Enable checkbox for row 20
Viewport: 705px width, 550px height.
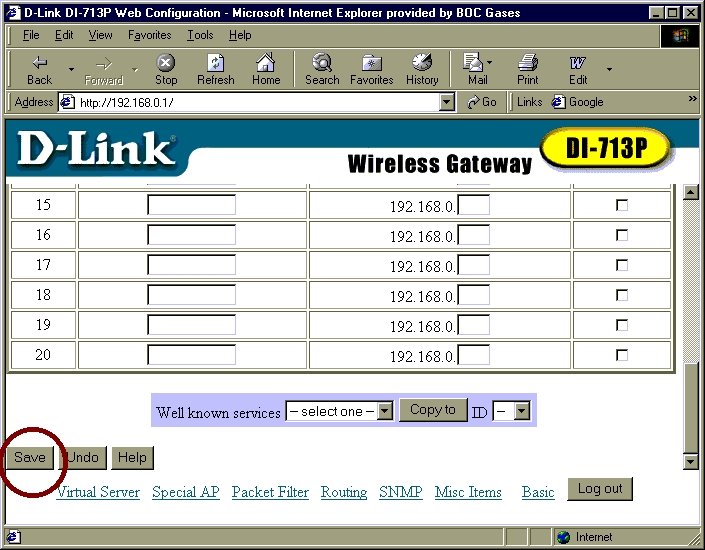pos(622,355)
